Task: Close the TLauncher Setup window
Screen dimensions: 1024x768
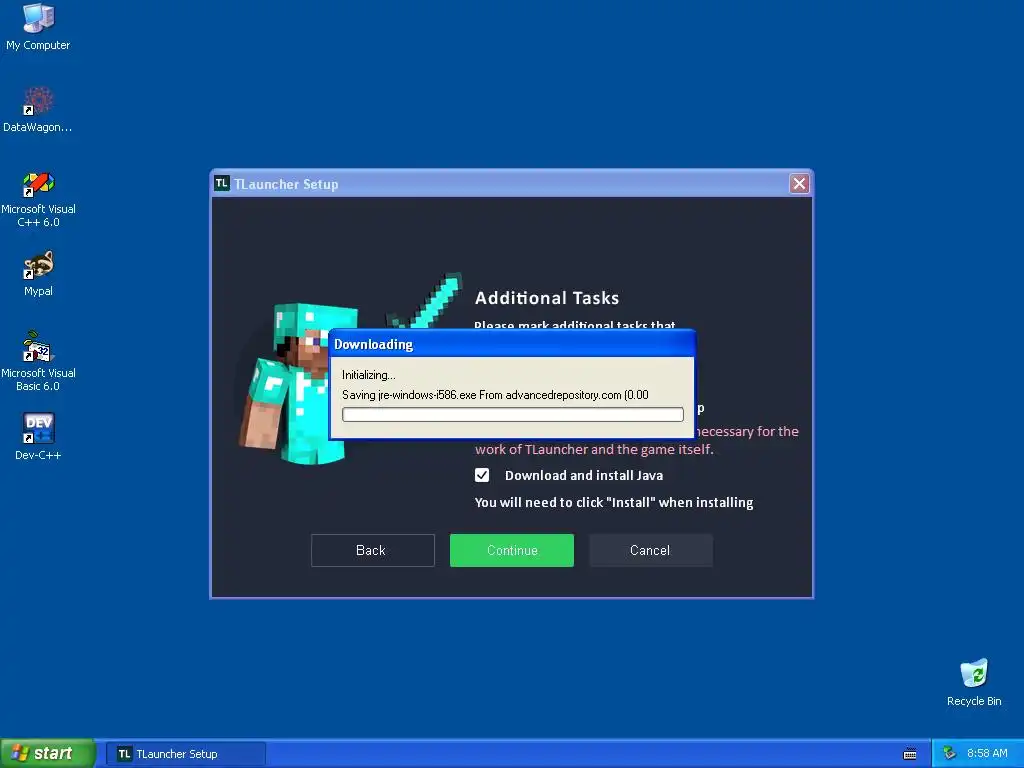Action: [x=799, y=184]
